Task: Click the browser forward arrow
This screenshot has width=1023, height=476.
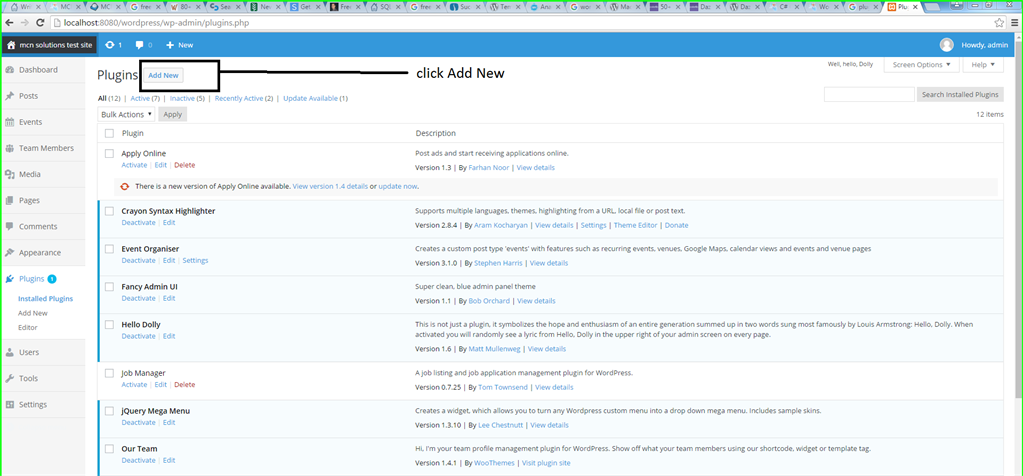Action: pos(25,22)
